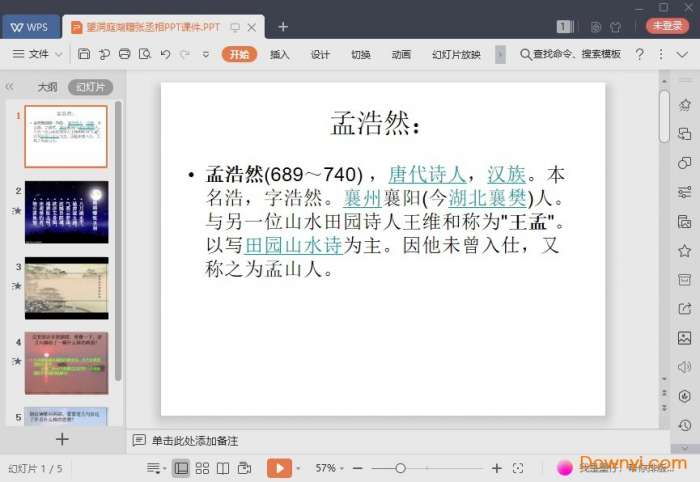Click the settings sliders icon in sidebar
This screenshot has height=482, width=700.
coord(684,192)
